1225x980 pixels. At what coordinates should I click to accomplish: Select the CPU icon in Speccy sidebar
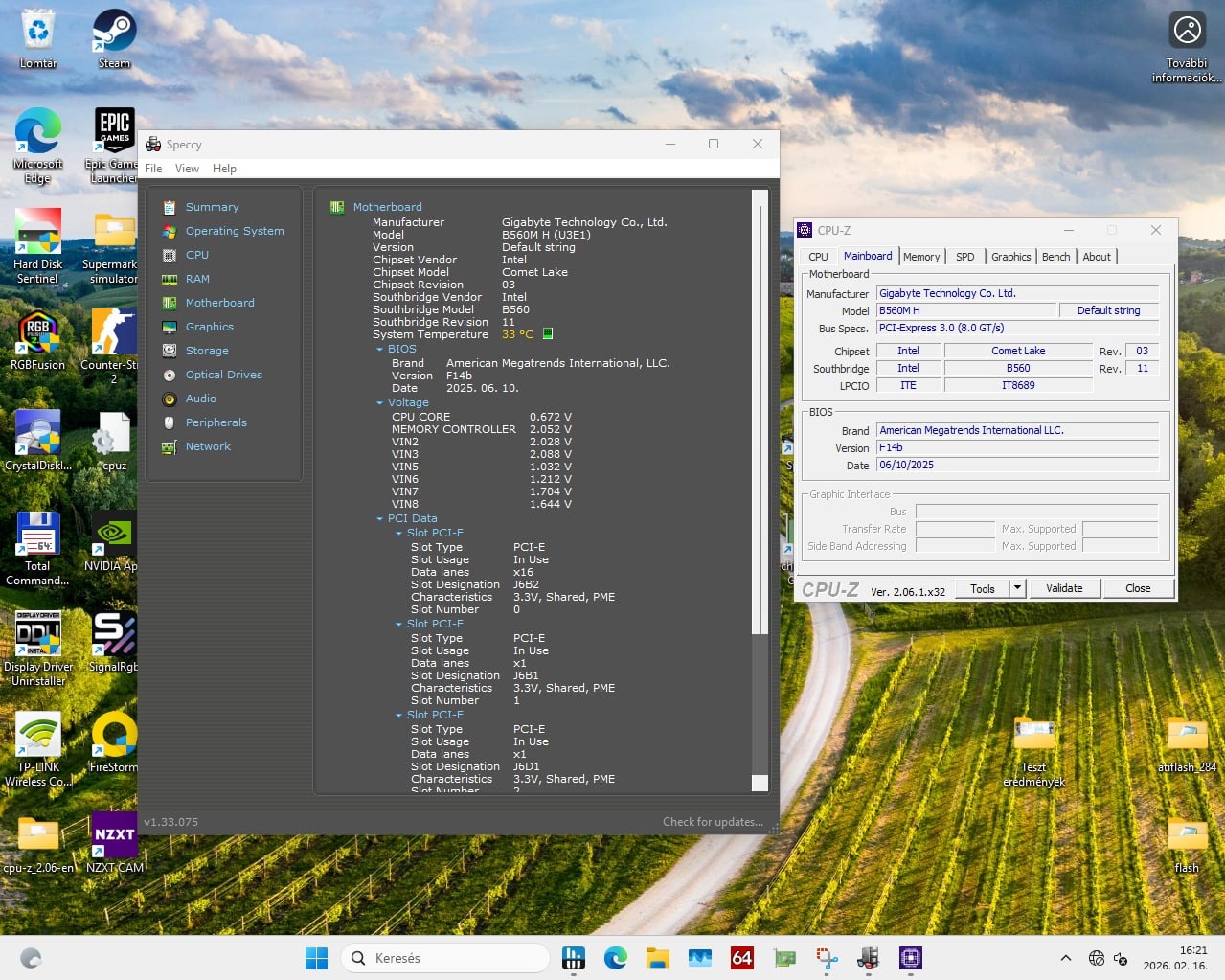170,255
